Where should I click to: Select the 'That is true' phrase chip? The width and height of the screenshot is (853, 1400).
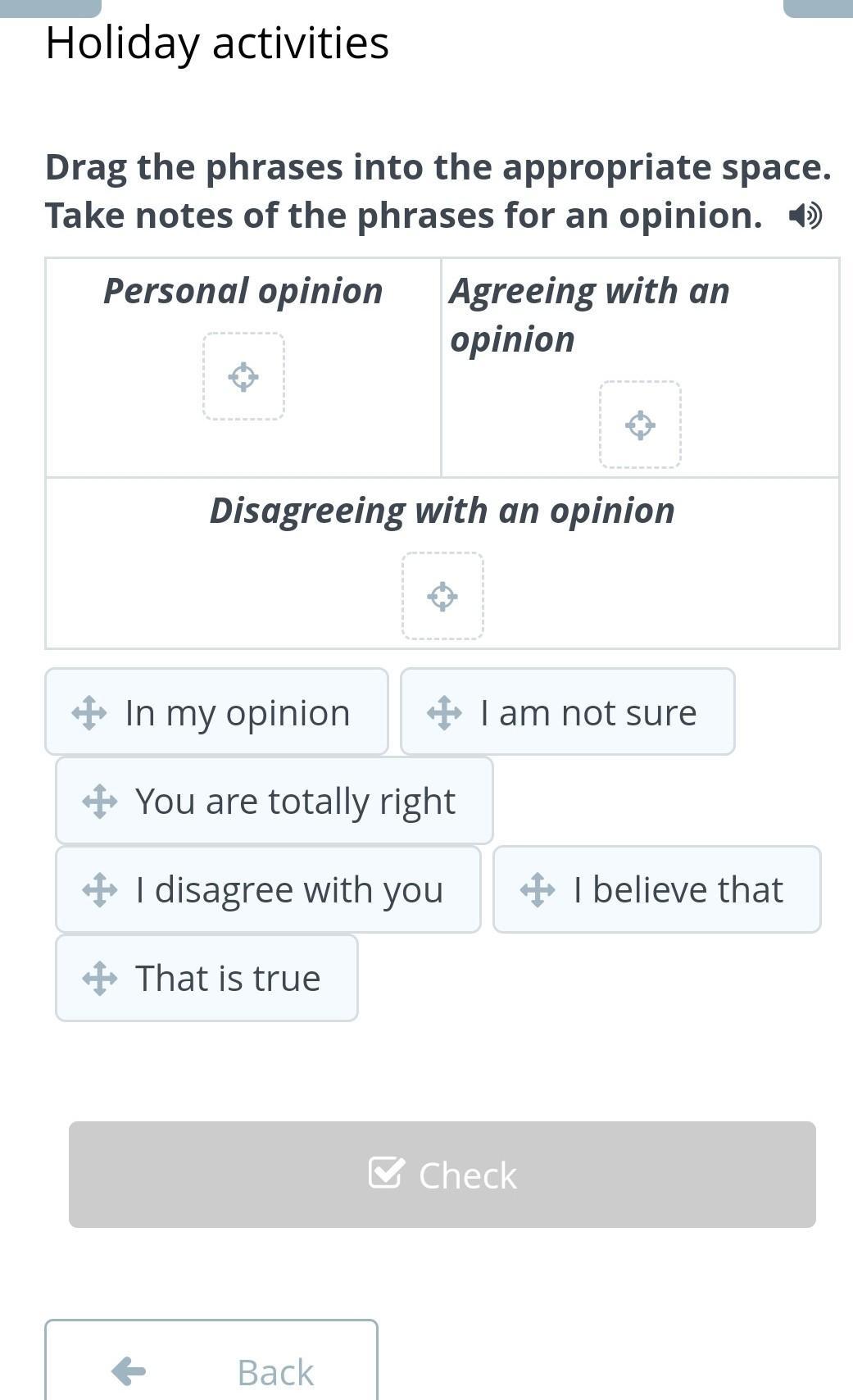click(x=206, y=977)
